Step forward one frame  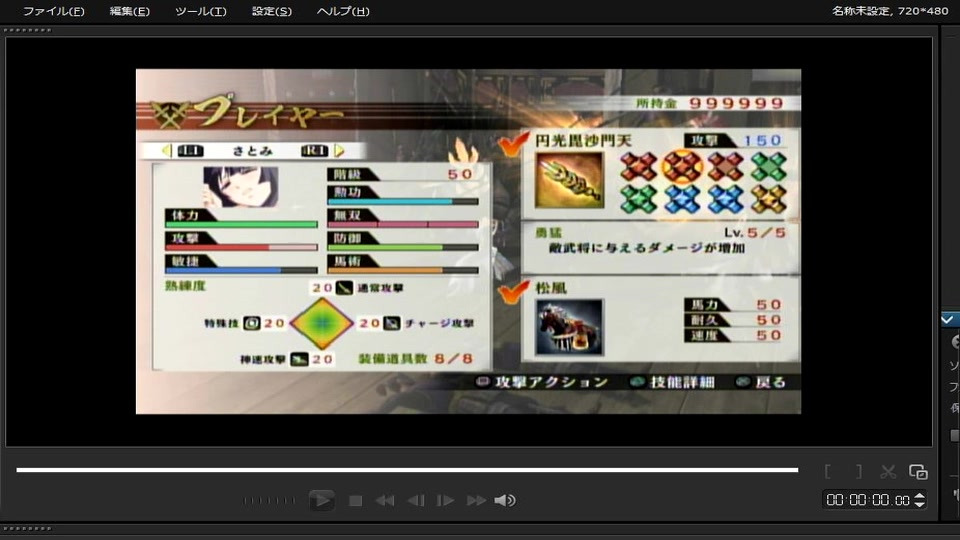click(x=445, y=501)
